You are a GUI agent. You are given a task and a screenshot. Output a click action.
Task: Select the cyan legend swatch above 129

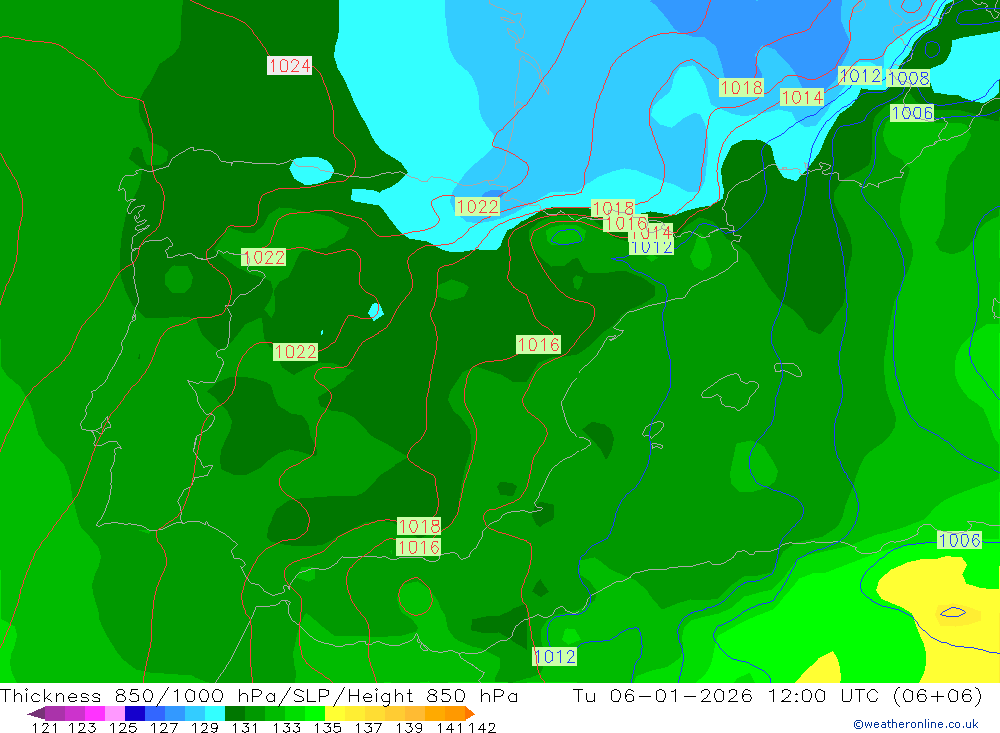point(215,713)
